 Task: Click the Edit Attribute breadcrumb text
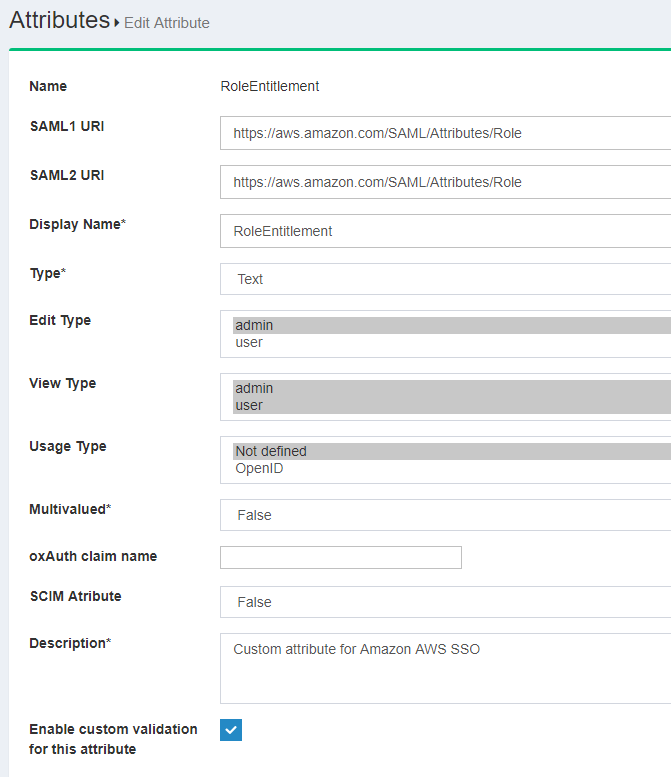pos(166,22)
